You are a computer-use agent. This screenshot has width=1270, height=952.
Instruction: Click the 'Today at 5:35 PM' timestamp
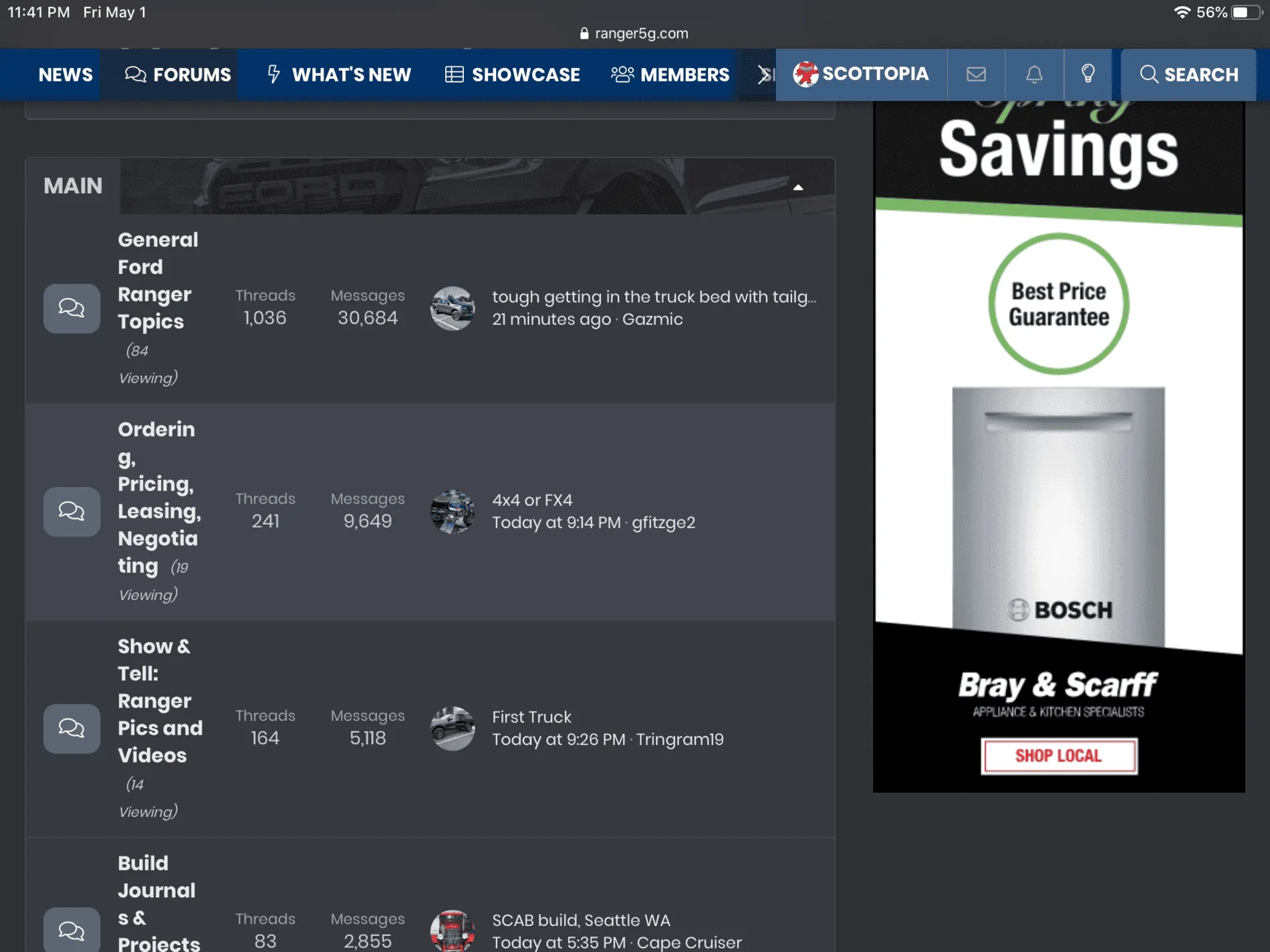pos(559,942)
